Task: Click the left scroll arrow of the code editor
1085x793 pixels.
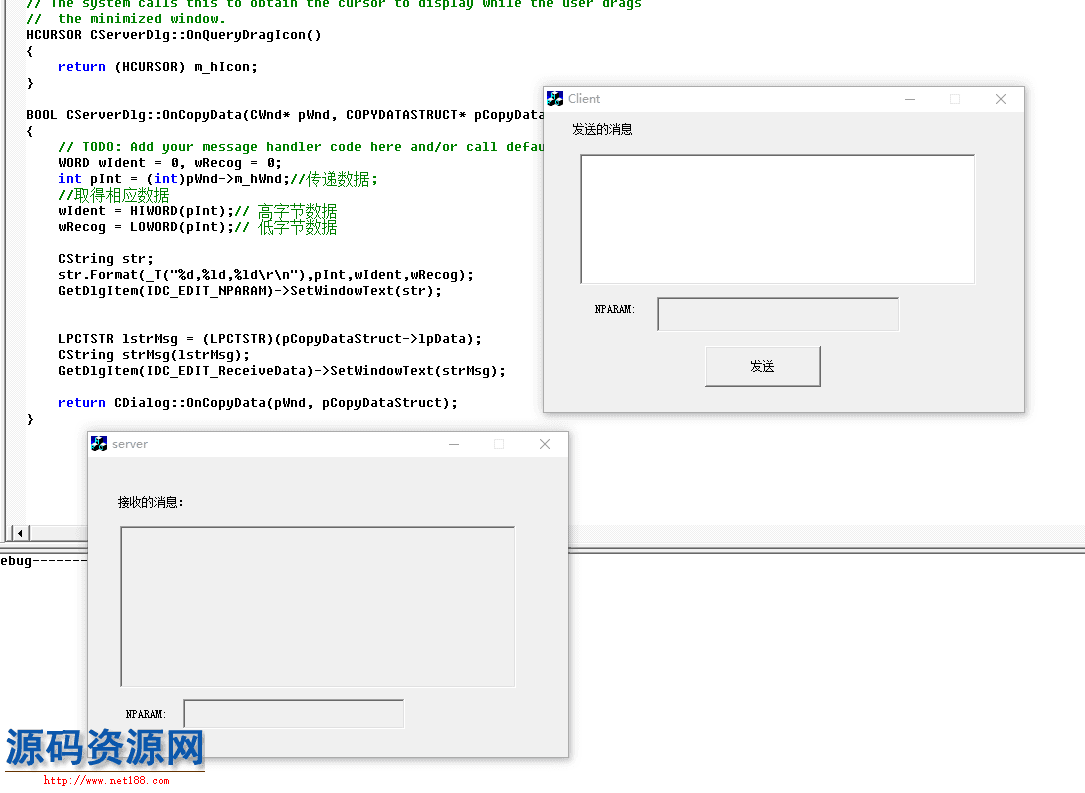Action: tap(20, 534)
